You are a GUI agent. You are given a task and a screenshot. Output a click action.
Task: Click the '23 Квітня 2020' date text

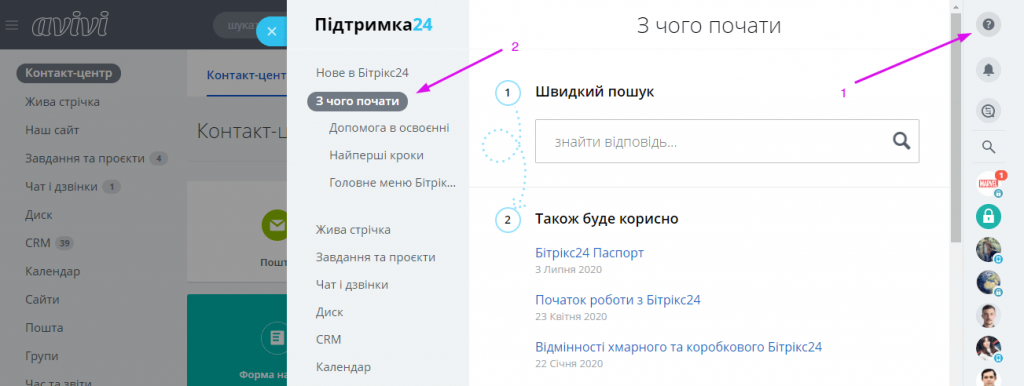(571, 316)
